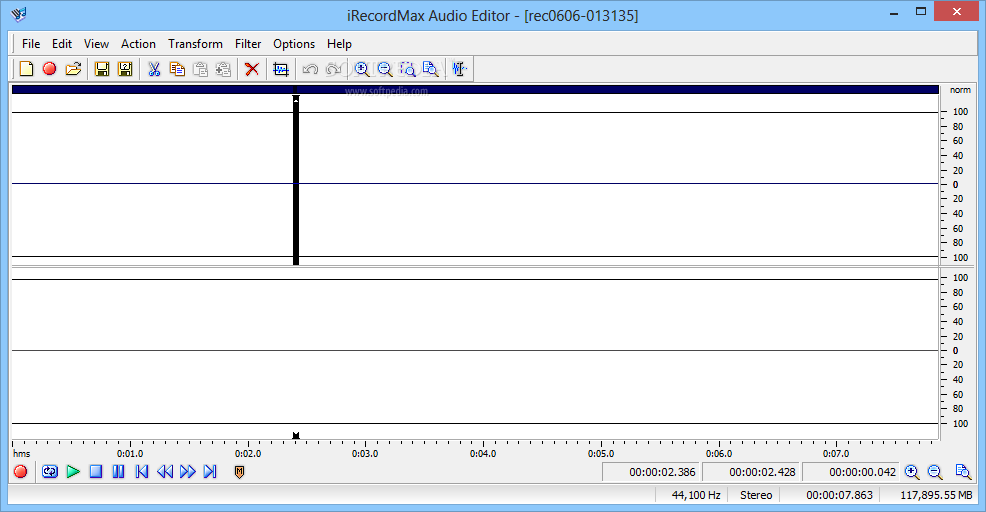Viewport: 986px width, 512px height.
Task: Rewind the audio
Action: 165,471
